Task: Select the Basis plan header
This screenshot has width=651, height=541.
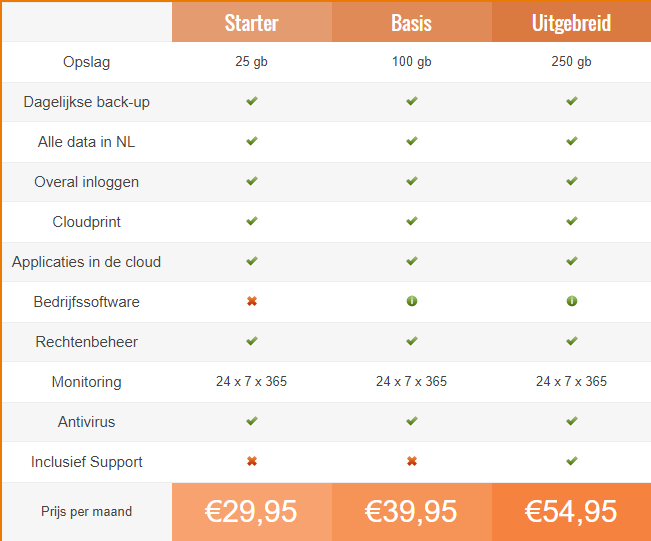Action: [412, 22]
